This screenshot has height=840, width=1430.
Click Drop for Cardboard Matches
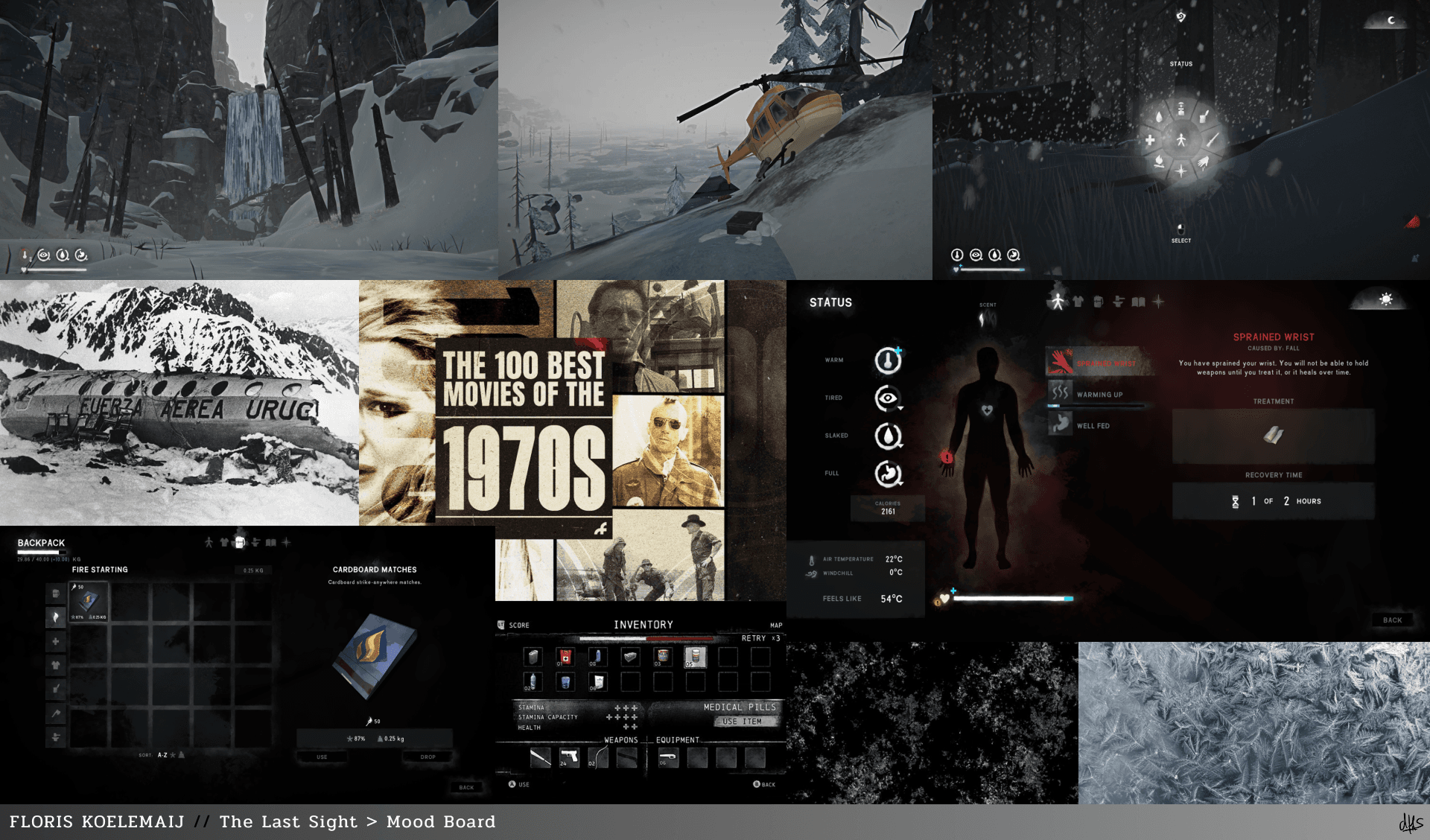pyautogui.click(x=428, y=757)
